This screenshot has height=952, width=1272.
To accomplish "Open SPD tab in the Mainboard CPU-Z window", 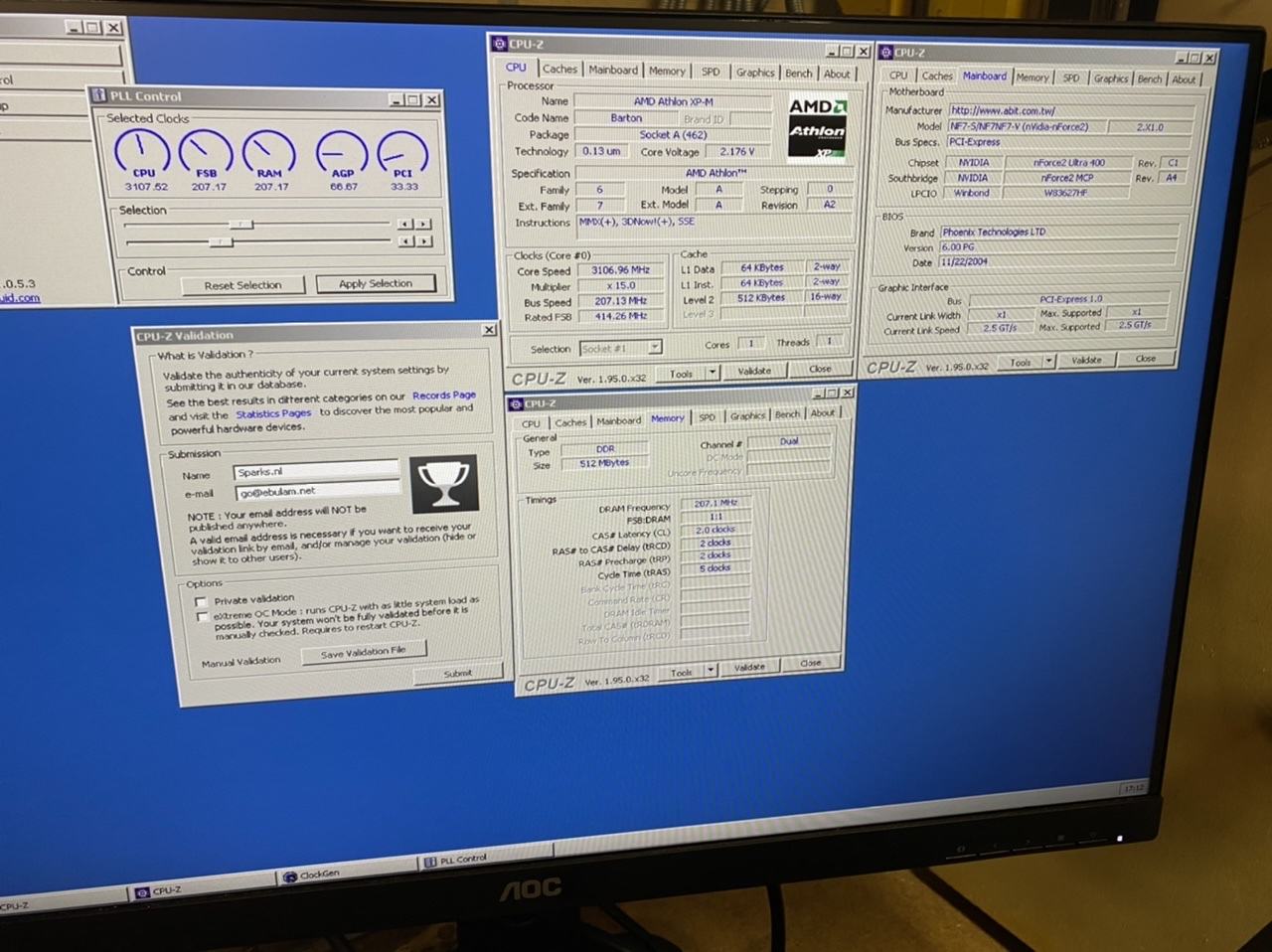I will click(x=1071, y=78).
